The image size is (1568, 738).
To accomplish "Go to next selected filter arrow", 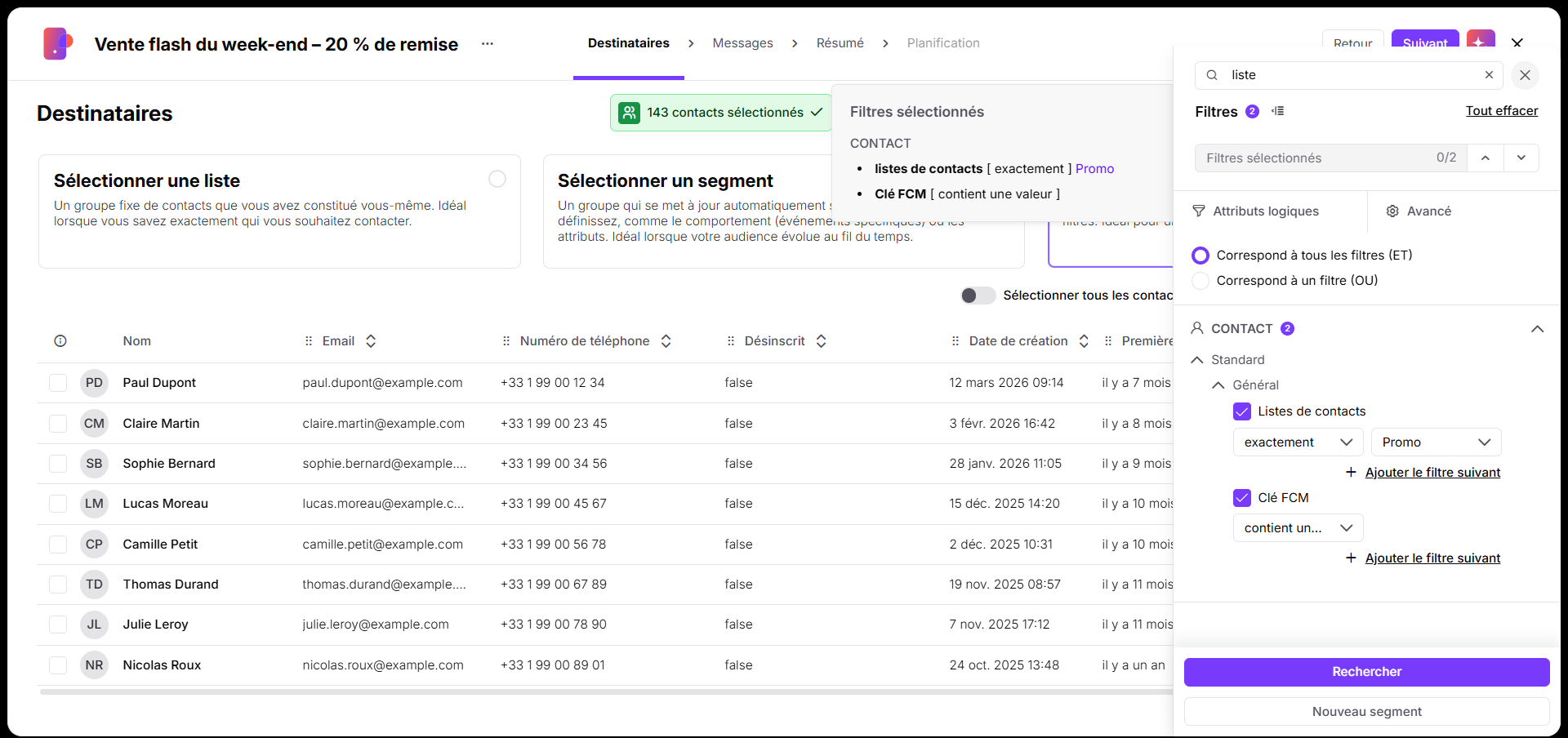I will coord(1521,158).
